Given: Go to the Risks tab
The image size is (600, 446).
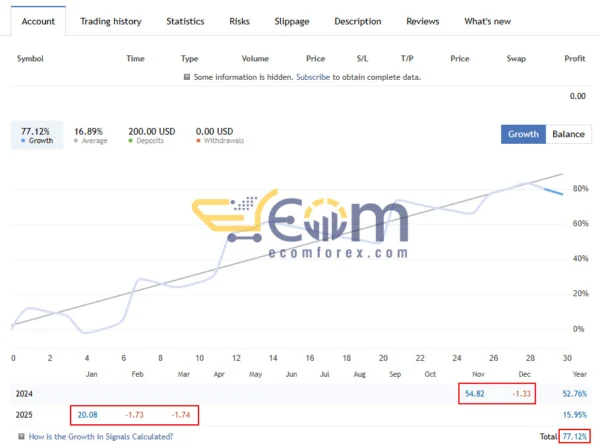Looking at the screenshot, I should click(x=240, y=21).
